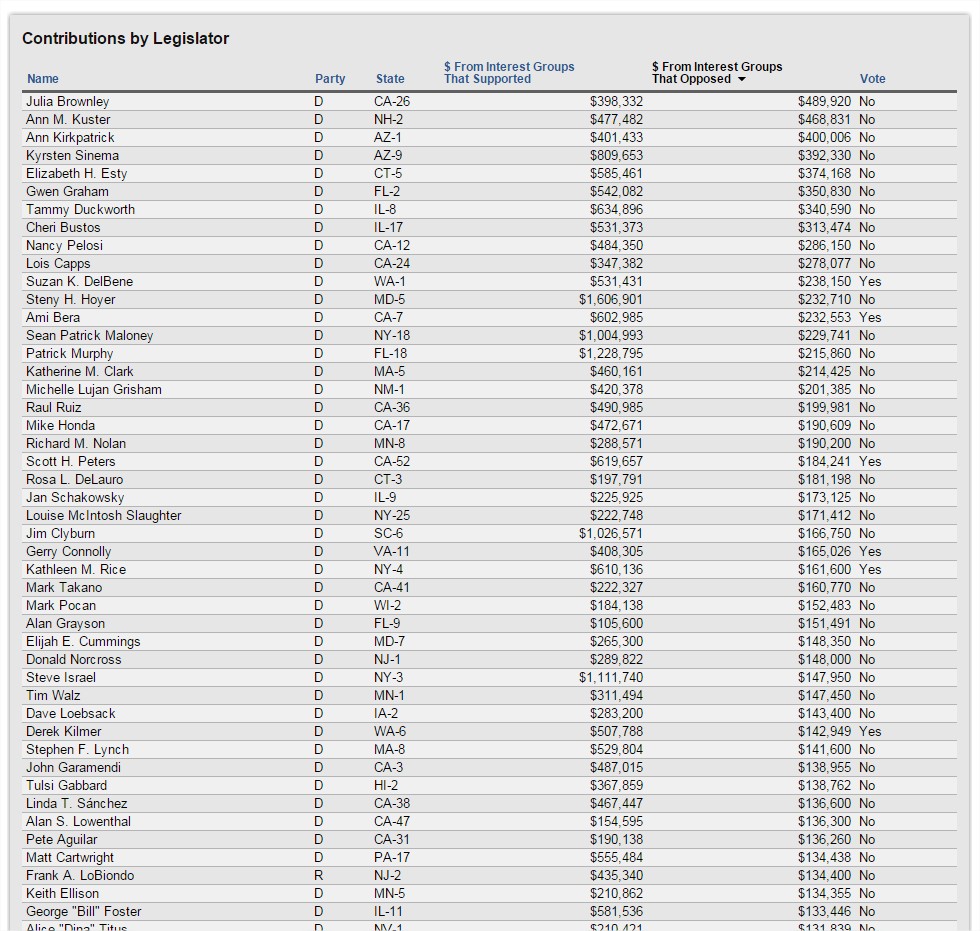Click the Yes vote for Derek Kilmer
Viewport: 980px width, 931px height.
tap(870, 732)
